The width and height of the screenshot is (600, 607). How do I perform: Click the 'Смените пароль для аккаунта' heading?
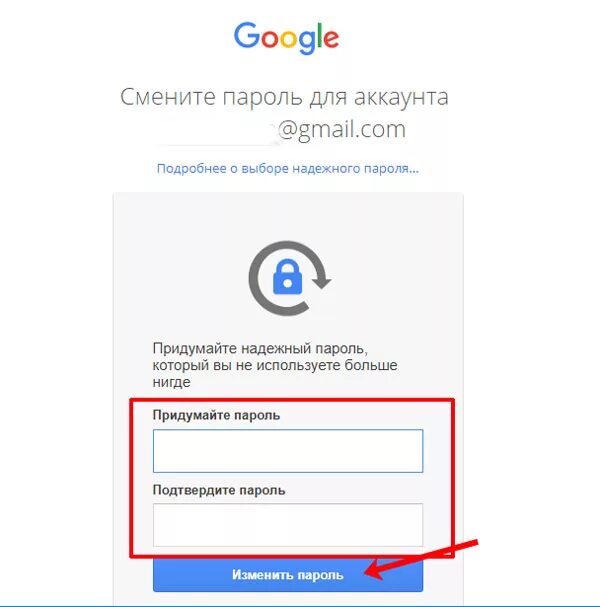285,97
